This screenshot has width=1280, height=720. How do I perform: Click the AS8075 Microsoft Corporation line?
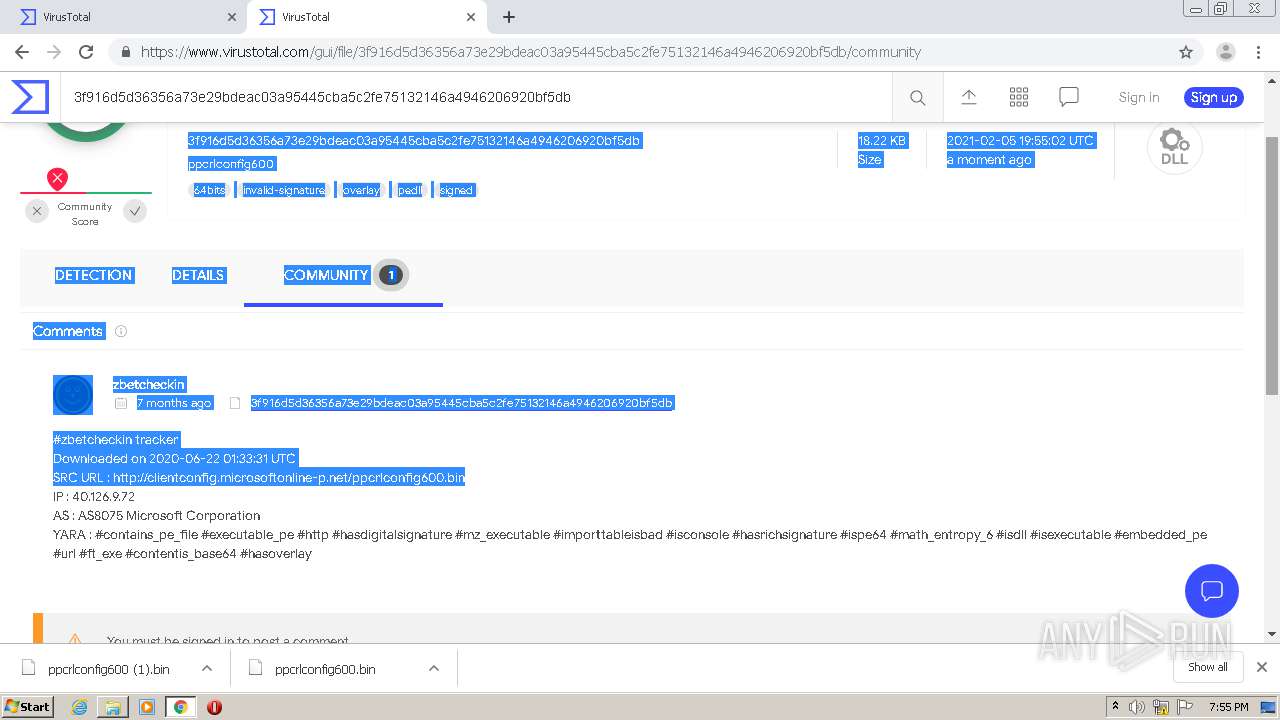click(x=157, y=515)
